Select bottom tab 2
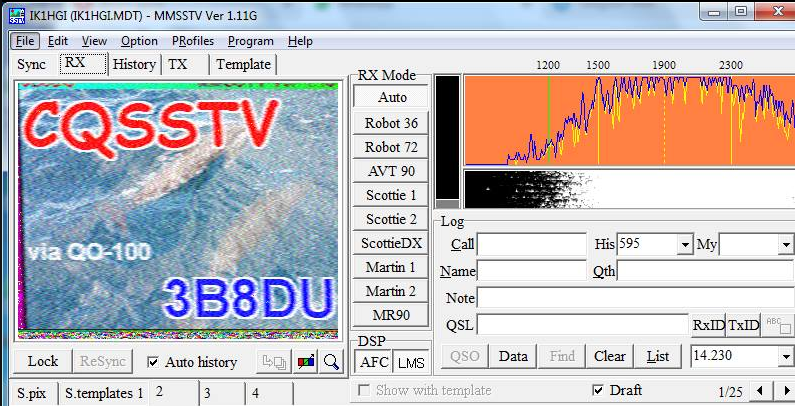Image resolution: width=796 pixels, height=406 pixels. pyautogui.click(x=173, y=393)
